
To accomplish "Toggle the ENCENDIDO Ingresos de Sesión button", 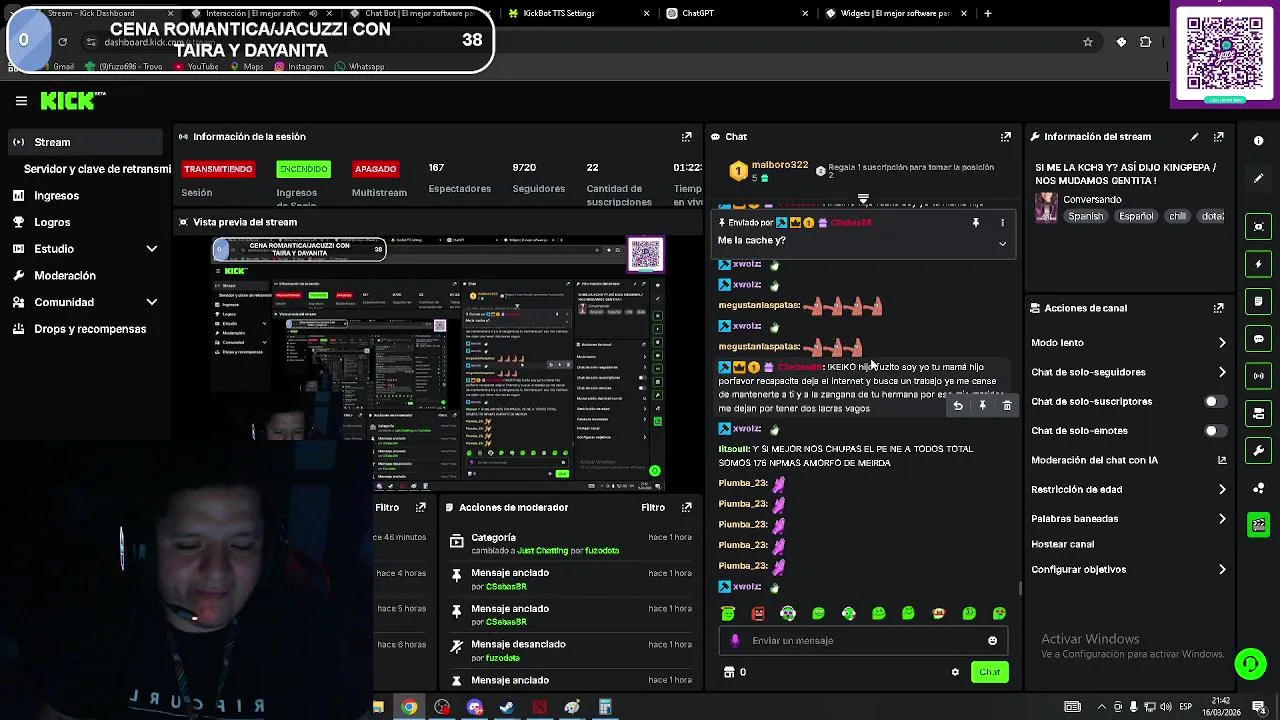I will (x=303, y=169).
